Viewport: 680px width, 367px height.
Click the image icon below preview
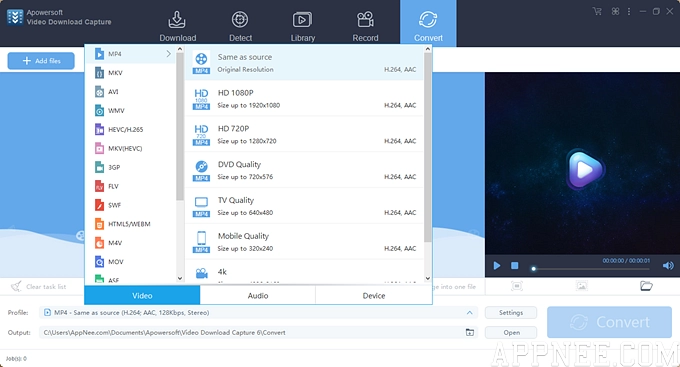581,286
